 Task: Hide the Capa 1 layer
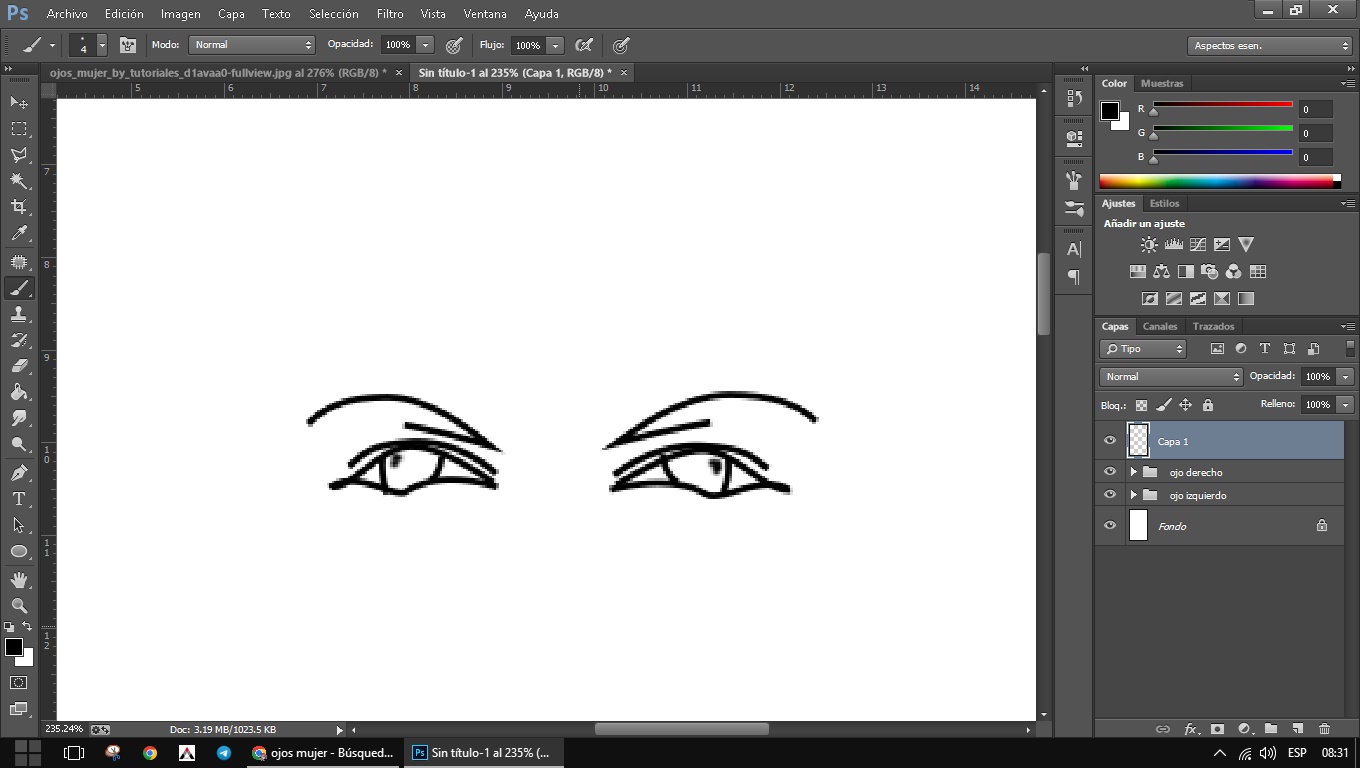tap(1110, 441)
